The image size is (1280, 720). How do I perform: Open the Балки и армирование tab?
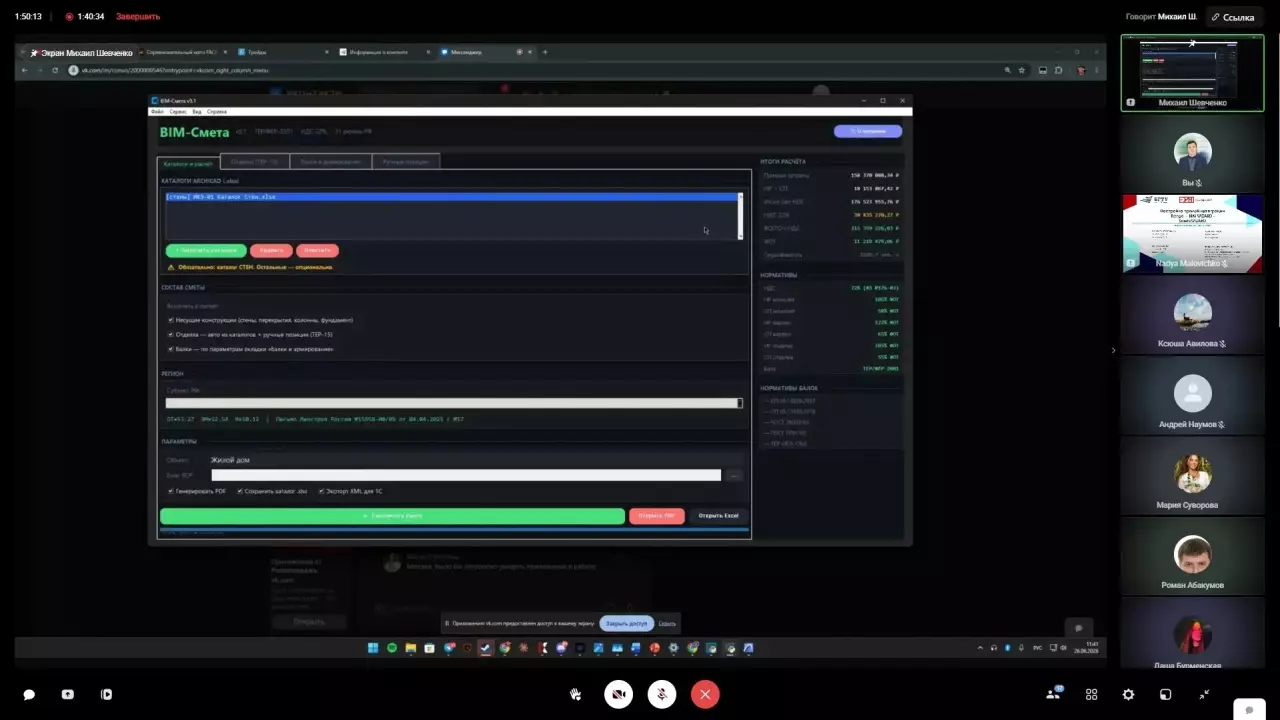tap(330, 162)
